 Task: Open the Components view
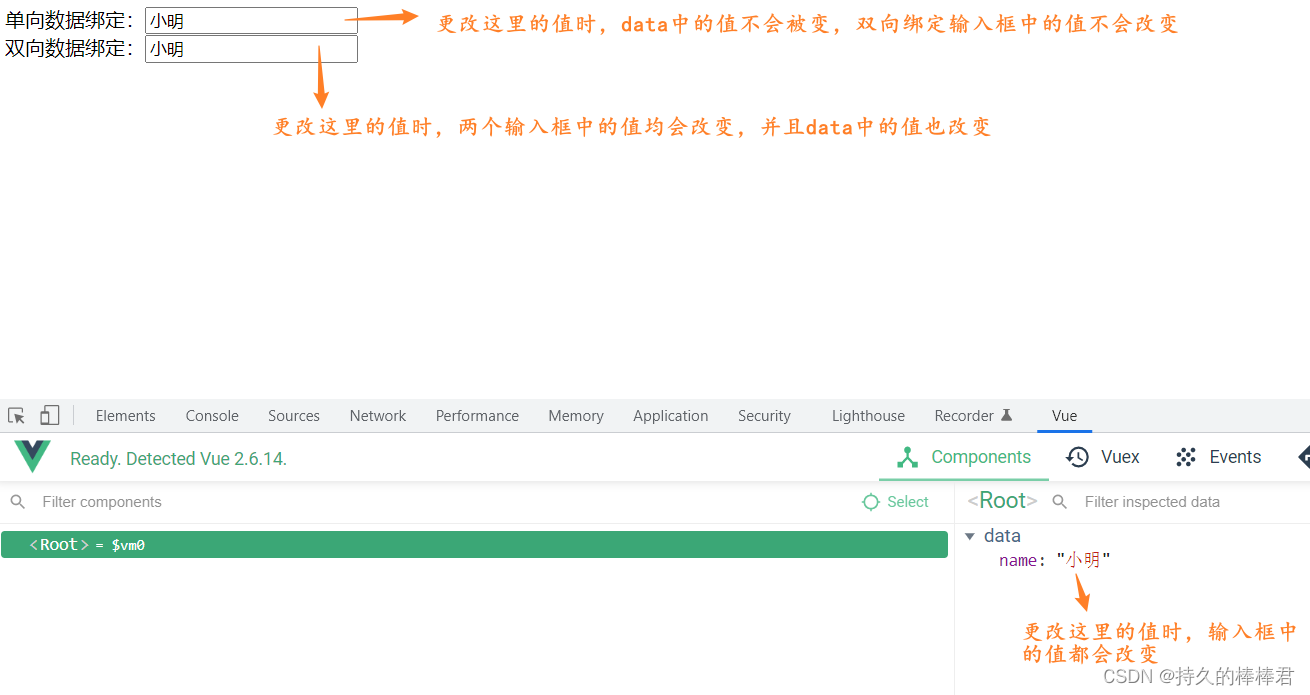[x=964, y=457]
